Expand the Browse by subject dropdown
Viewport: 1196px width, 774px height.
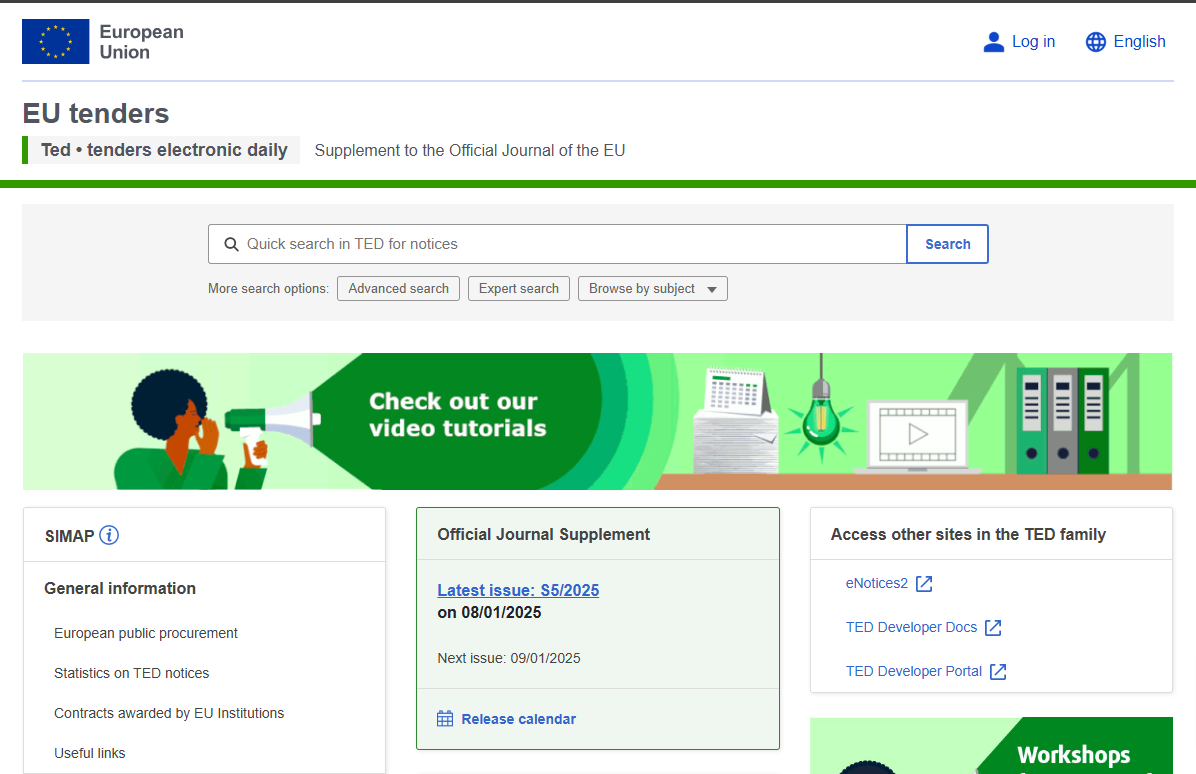[652, 288]
